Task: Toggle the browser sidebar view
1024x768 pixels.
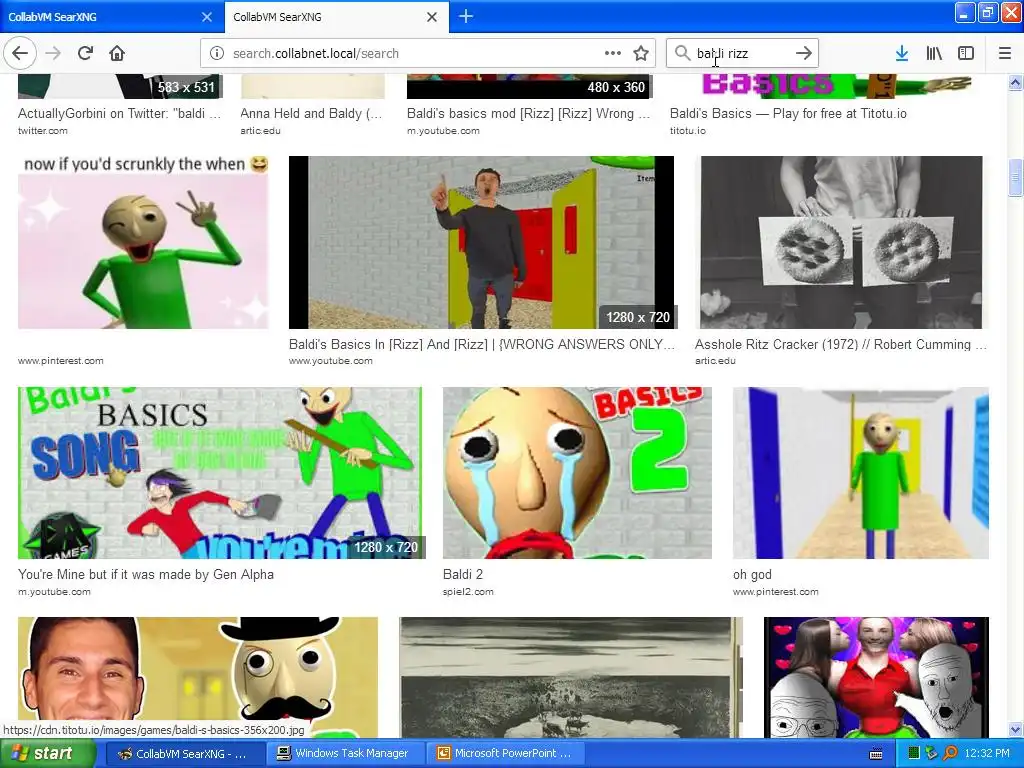Action: tap(966, 53)
